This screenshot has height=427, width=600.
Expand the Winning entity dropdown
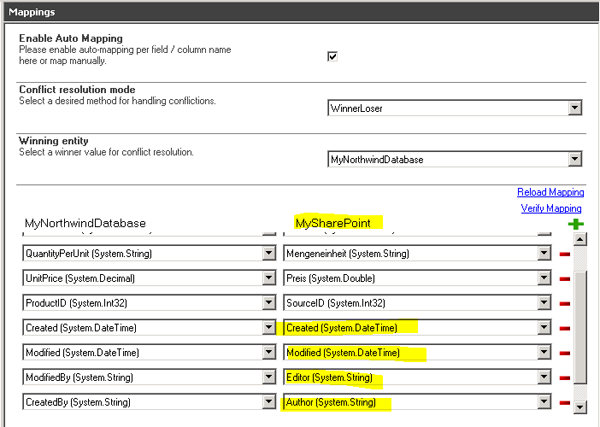pos(574,159)
